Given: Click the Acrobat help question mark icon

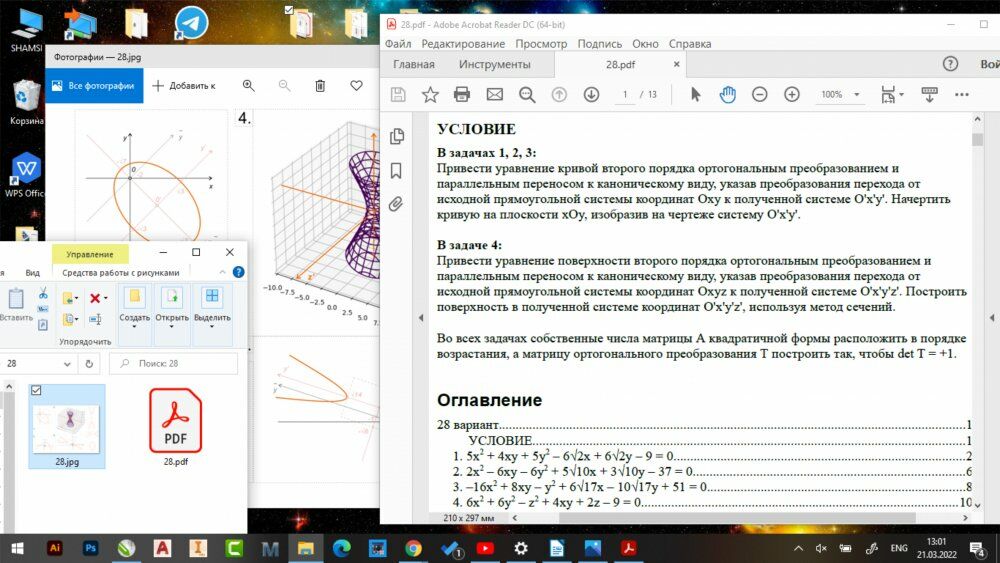Looking at the screenshot, I should coord(950,64).
